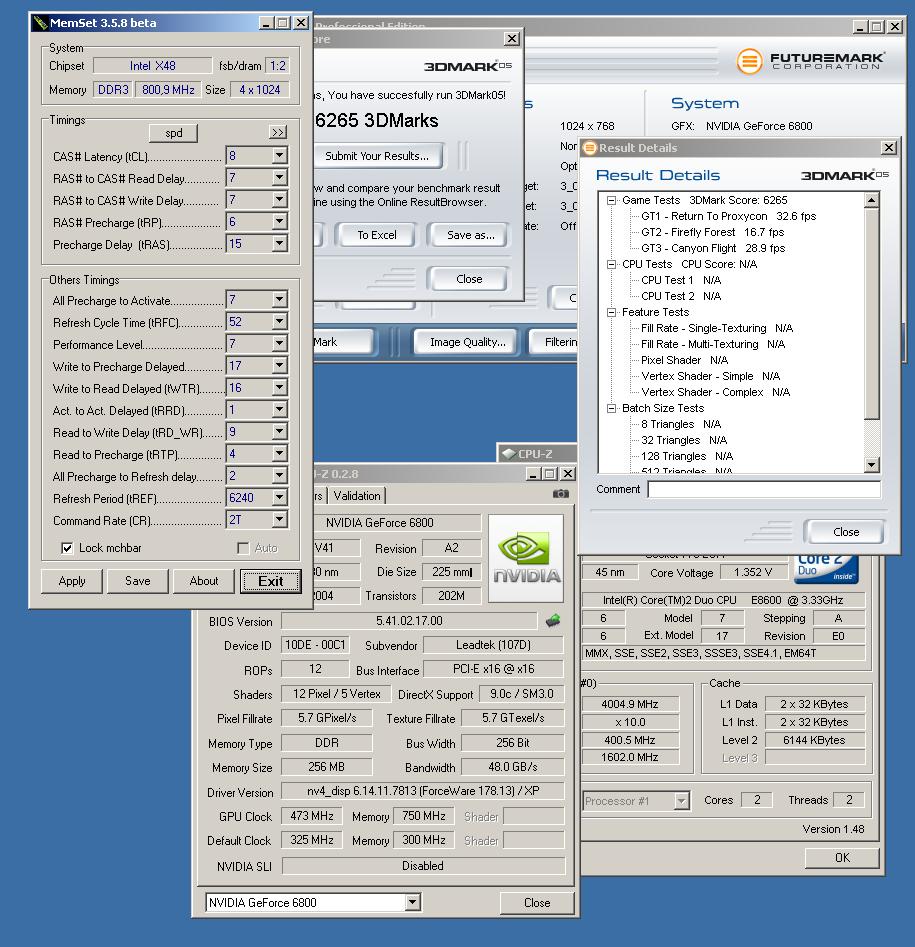Click OK in the CPU-Z window
This screenshot has width=915, height=947.
click(x=842, y=858)
